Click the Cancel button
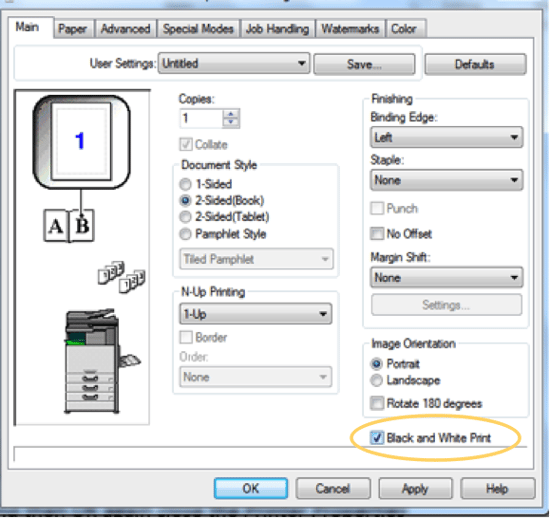Screen dimensions: 550x518 tap(333, 488)
